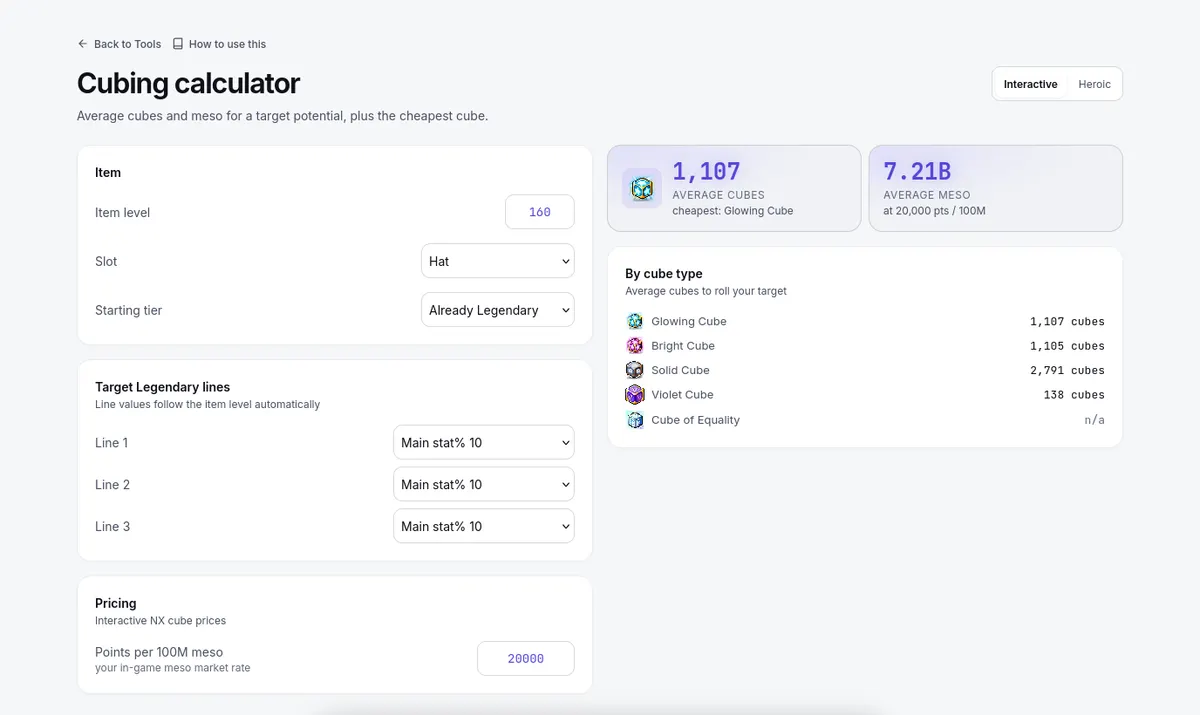Click the 'Target Legendary lines' heading
Image resolution: width=1200 pixels, height=715 pixels.
coord(162,387)
